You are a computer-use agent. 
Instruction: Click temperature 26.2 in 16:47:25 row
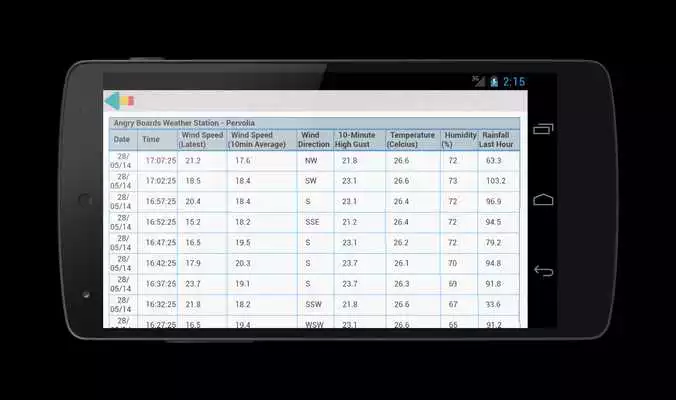tap(401, 243)
